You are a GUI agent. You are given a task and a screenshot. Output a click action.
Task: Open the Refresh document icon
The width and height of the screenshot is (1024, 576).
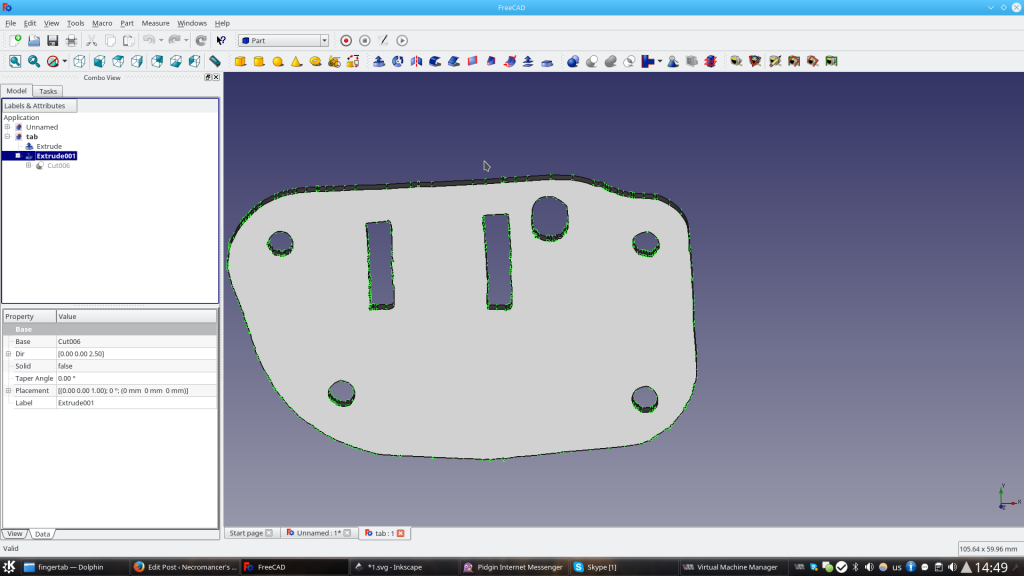[x=200, y=40]
